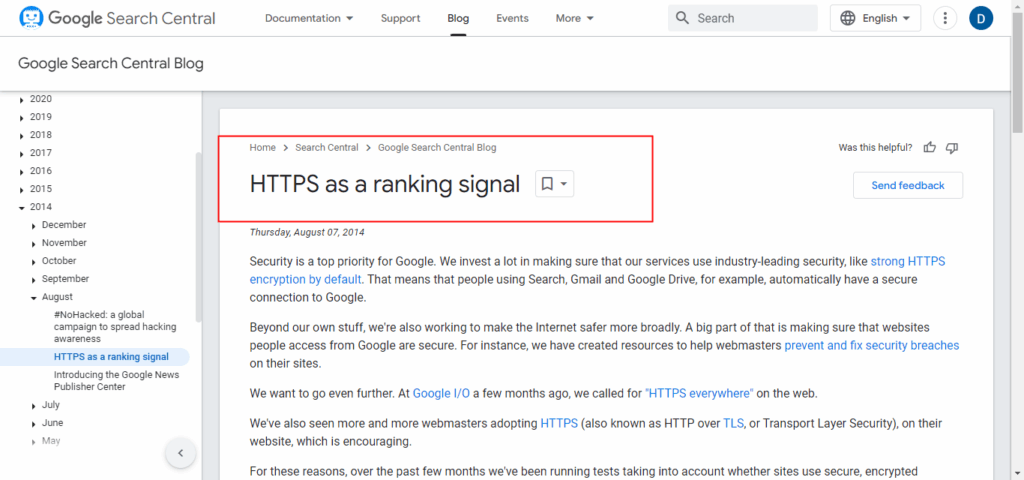Collapse the August month
This screenshot has height=480, width=1024.
(33, 297)
